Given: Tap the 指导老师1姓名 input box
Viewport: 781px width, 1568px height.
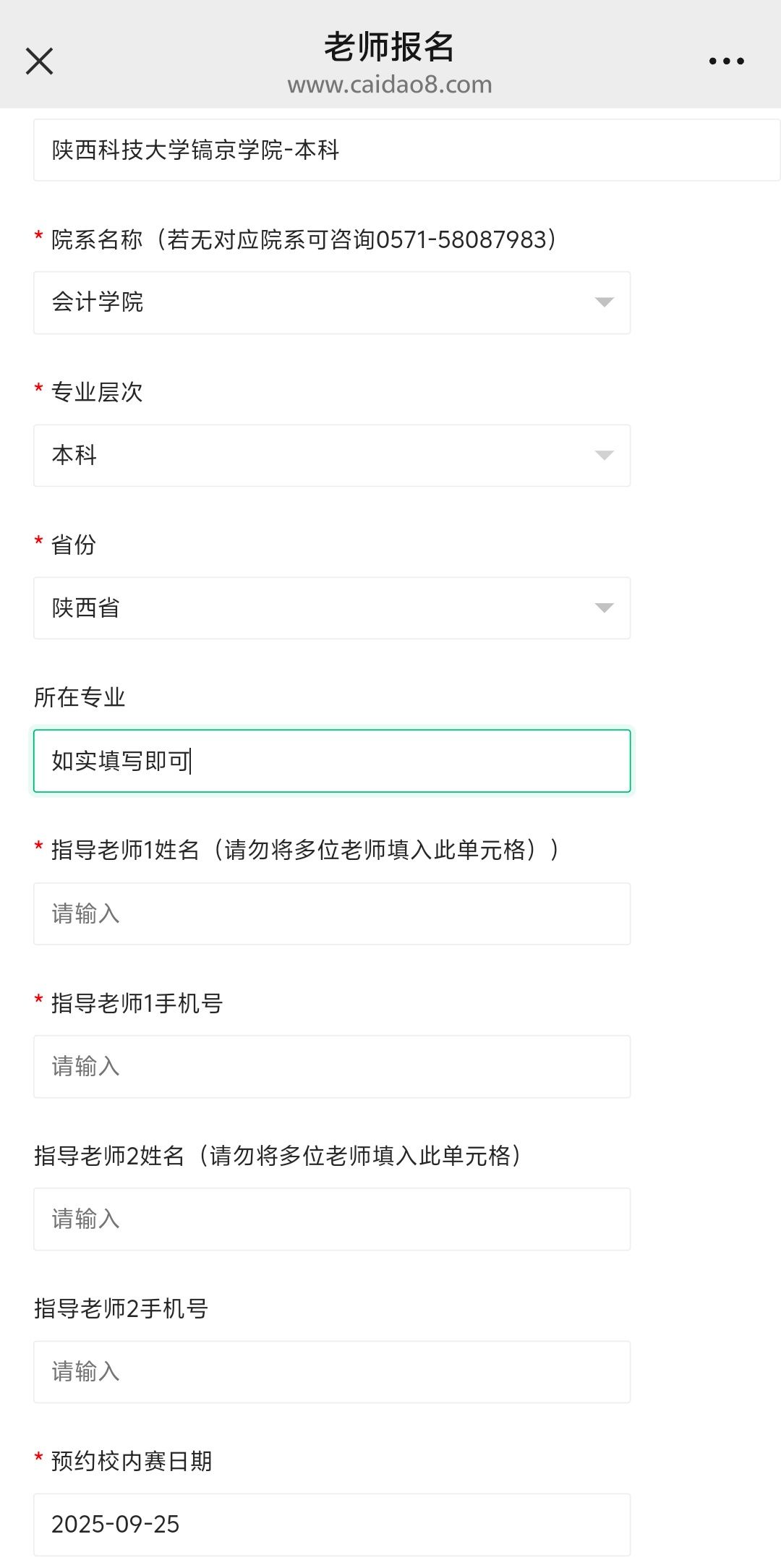Looking at the screenshot, I should [332, 913].
